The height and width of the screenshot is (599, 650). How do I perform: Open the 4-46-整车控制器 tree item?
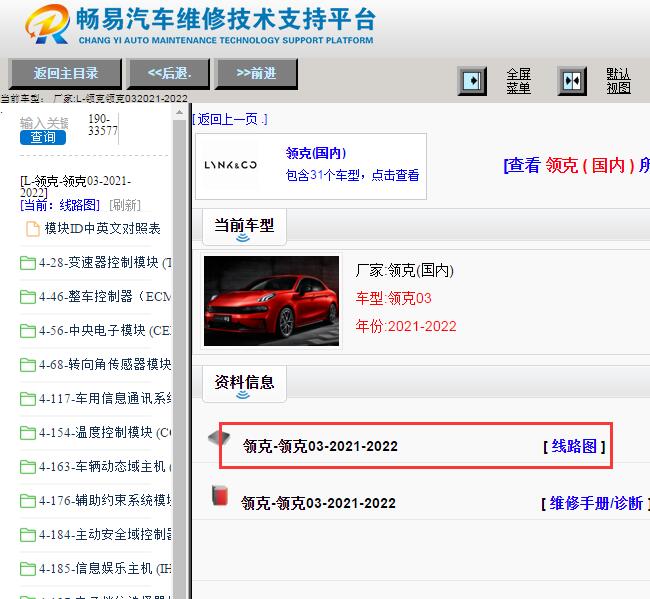(x=105, y=296)
